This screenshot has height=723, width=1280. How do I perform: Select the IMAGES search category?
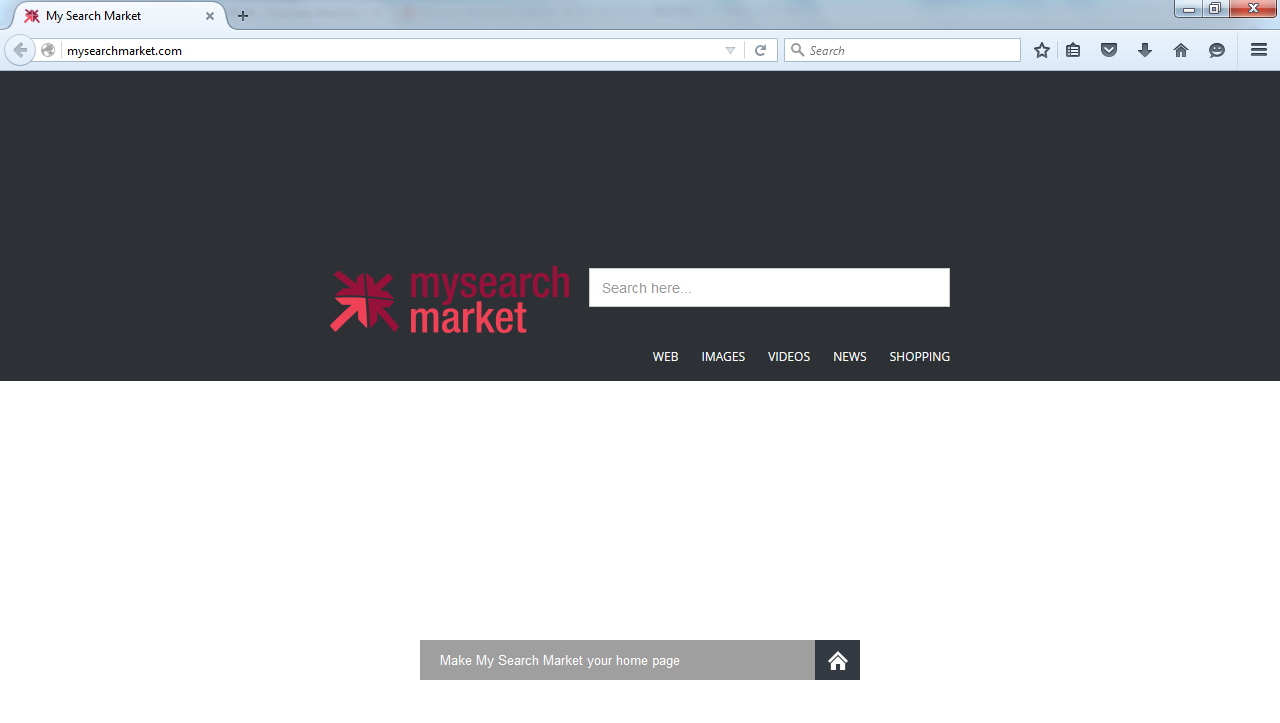723,357
